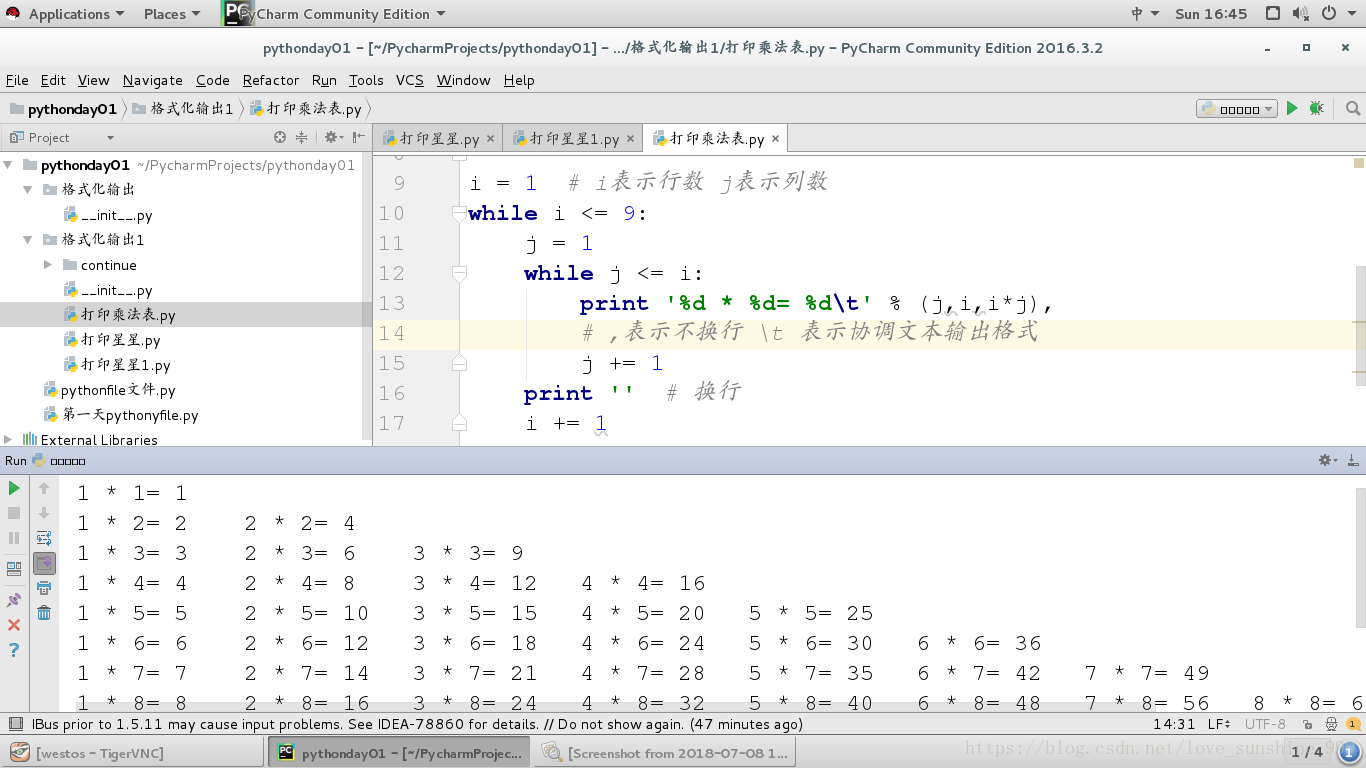Open the 中 input method dropdown

pos(1145,14)
